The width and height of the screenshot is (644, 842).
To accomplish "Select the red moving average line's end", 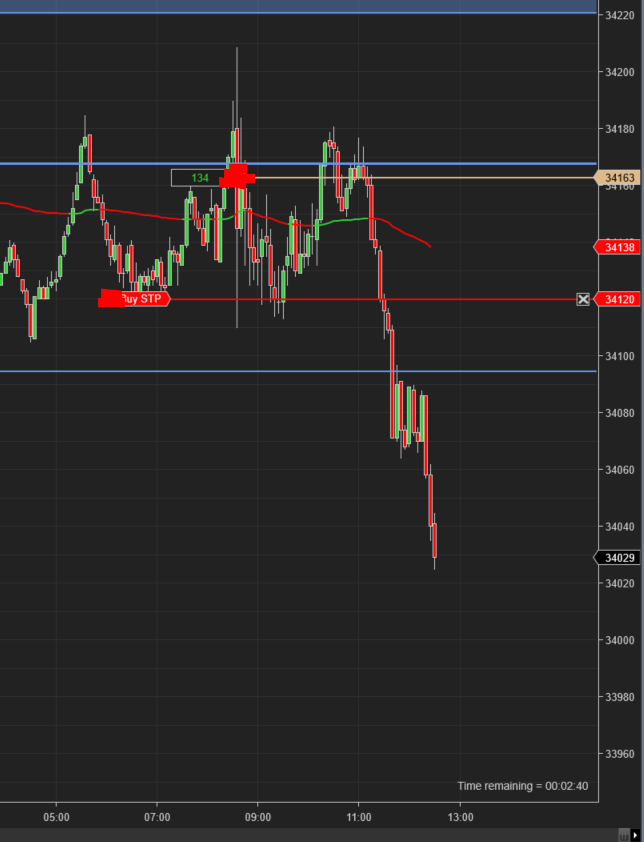I will point(428,245).
